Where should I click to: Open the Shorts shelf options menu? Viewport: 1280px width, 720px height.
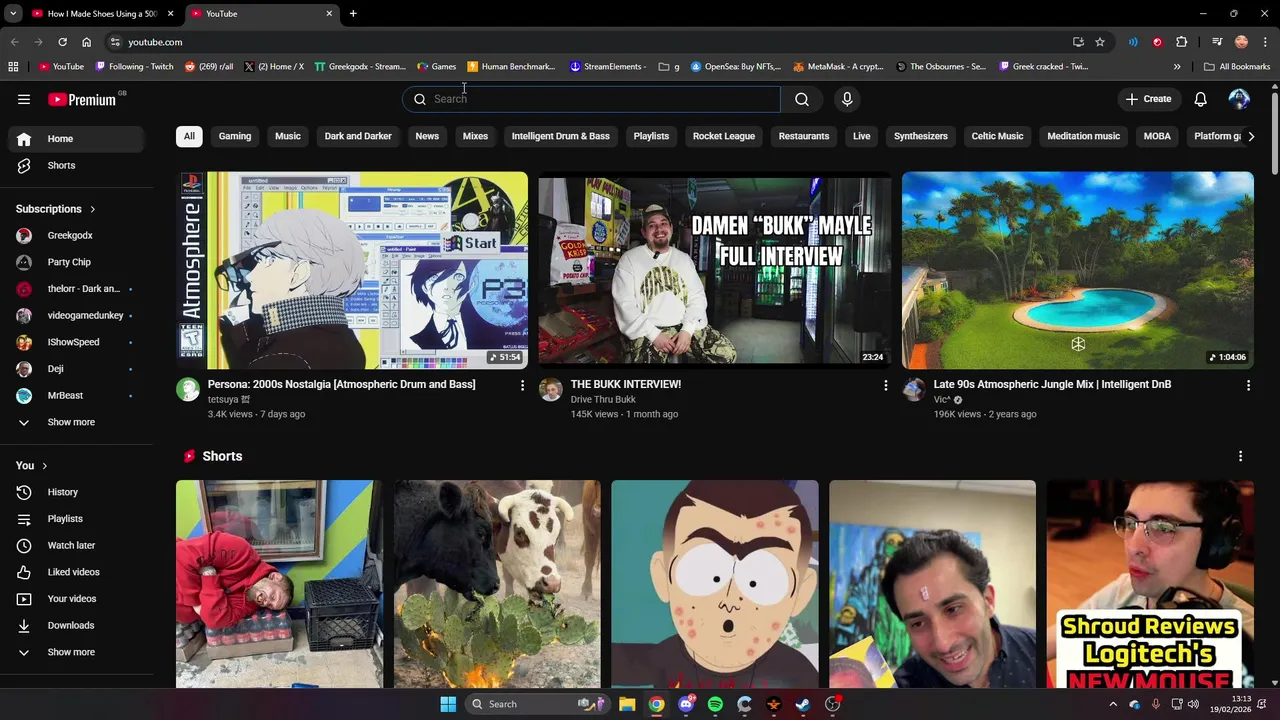coord(1240,456)
